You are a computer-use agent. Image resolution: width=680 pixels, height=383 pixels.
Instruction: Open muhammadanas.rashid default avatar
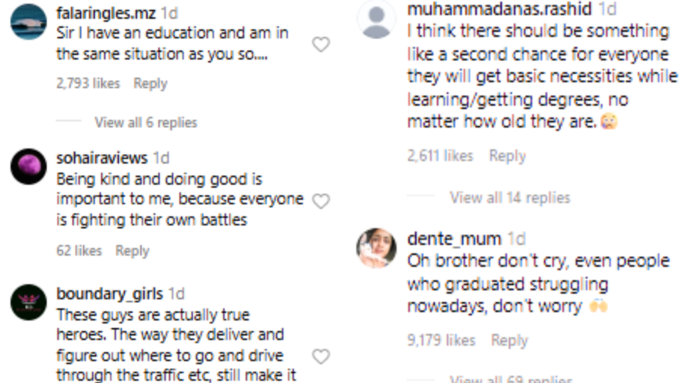(x=376, y=19)
